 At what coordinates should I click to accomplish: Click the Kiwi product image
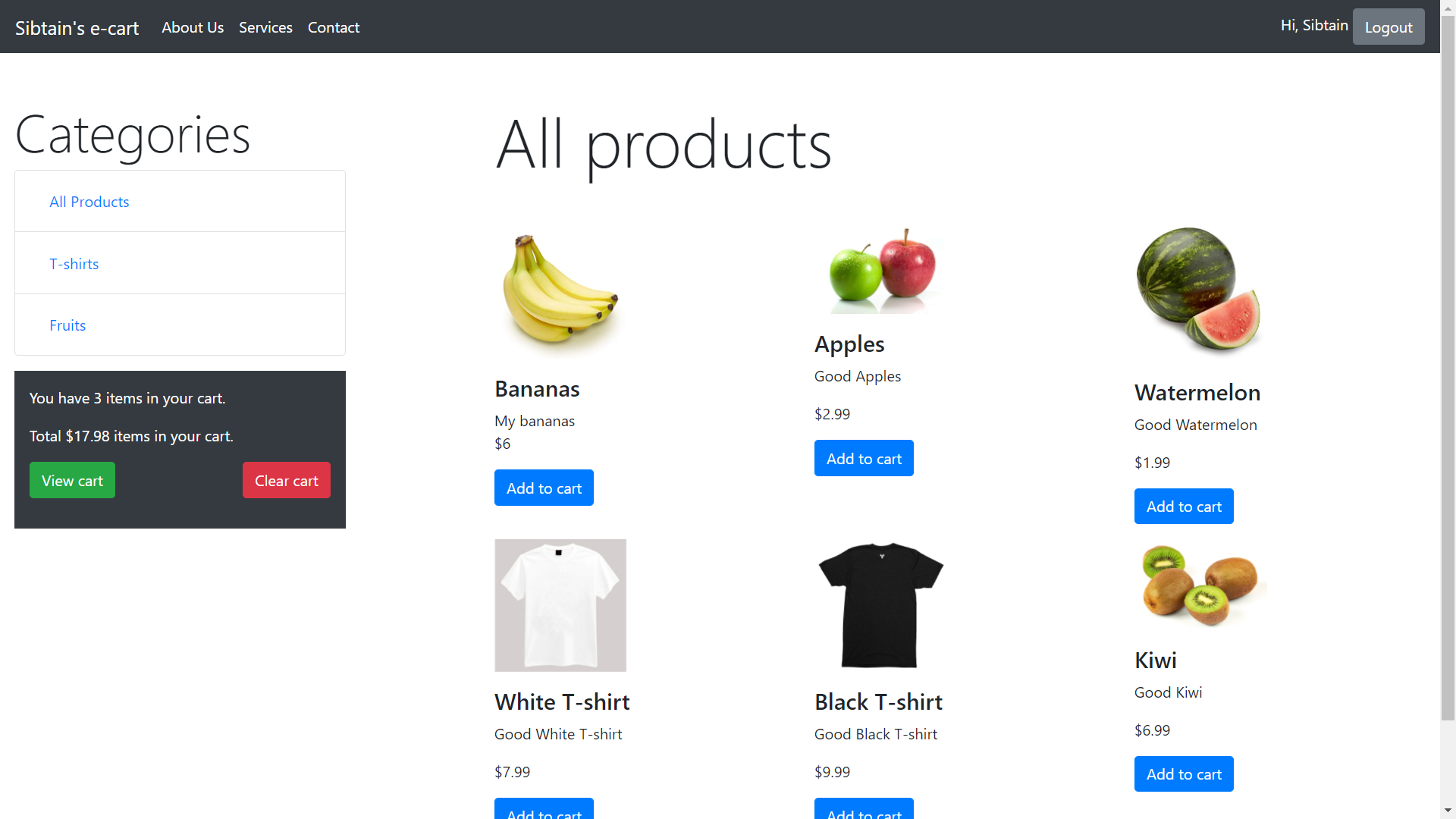[1200, 585]
